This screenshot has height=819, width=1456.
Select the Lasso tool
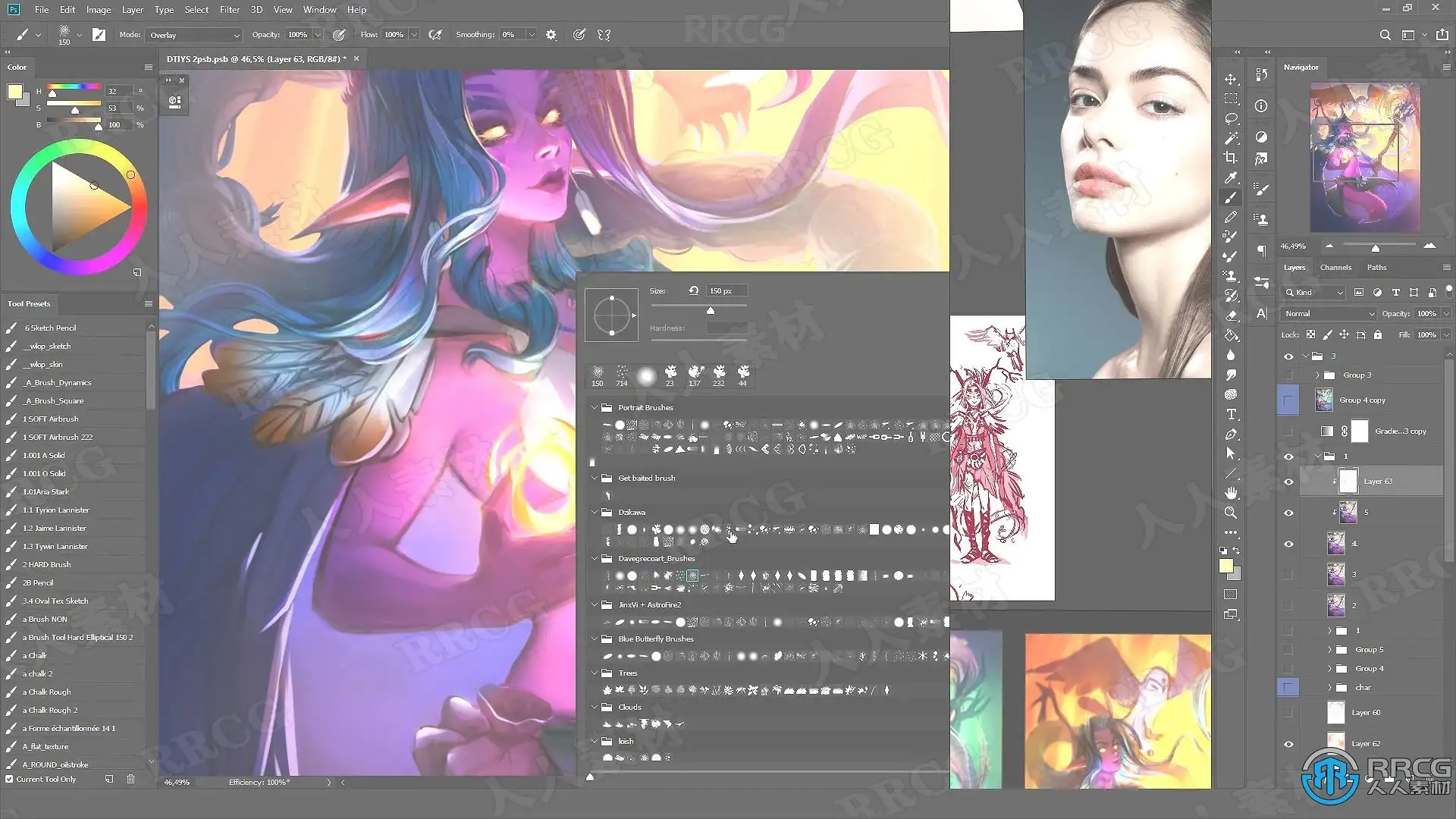(x=1231, y=119)
